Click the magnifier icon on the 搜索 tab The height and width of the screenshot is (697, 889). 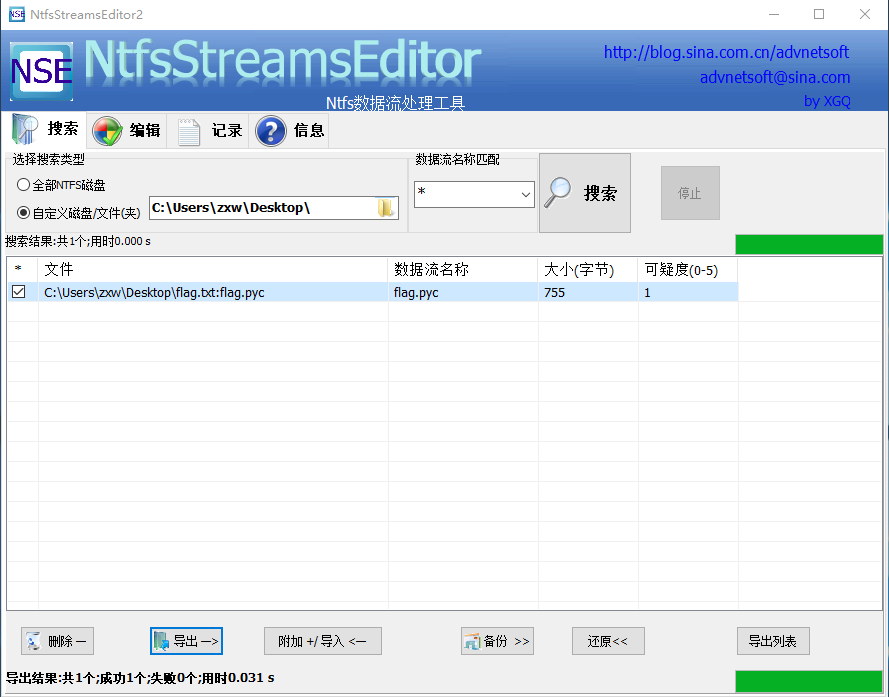coord(22,129)
